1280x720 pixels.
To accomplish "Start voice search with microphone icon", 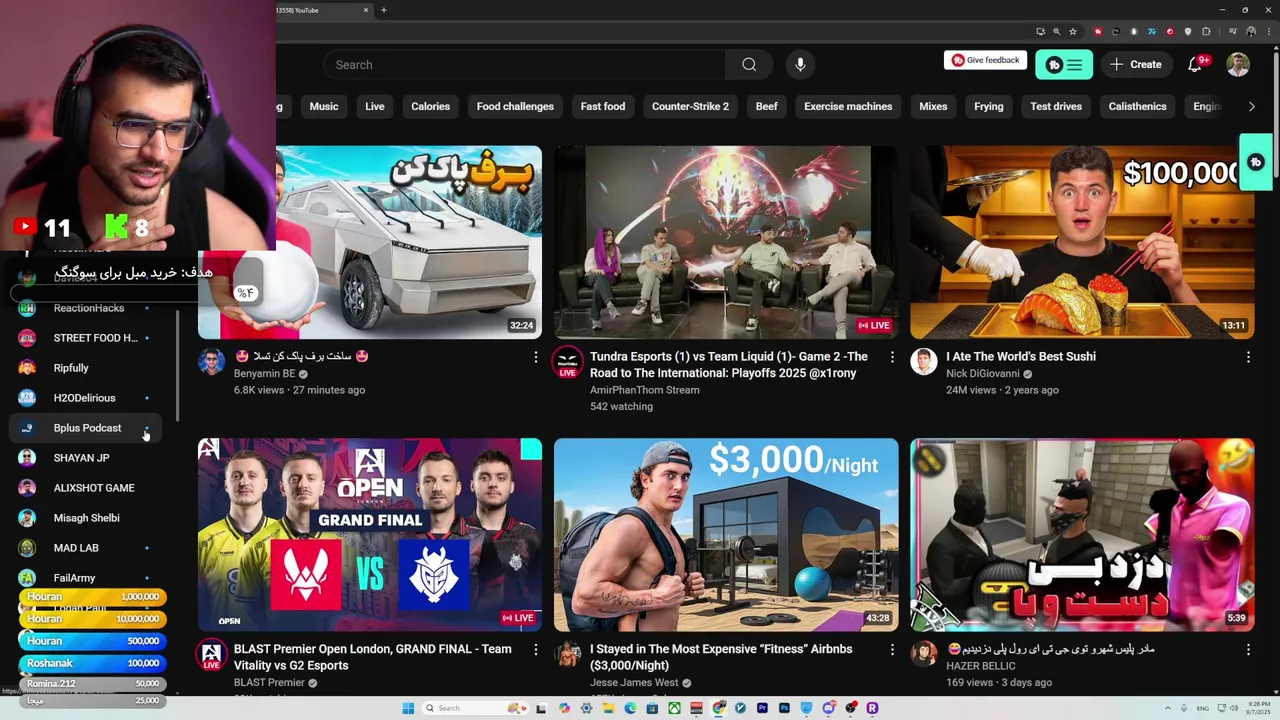I will pos(800,65).
